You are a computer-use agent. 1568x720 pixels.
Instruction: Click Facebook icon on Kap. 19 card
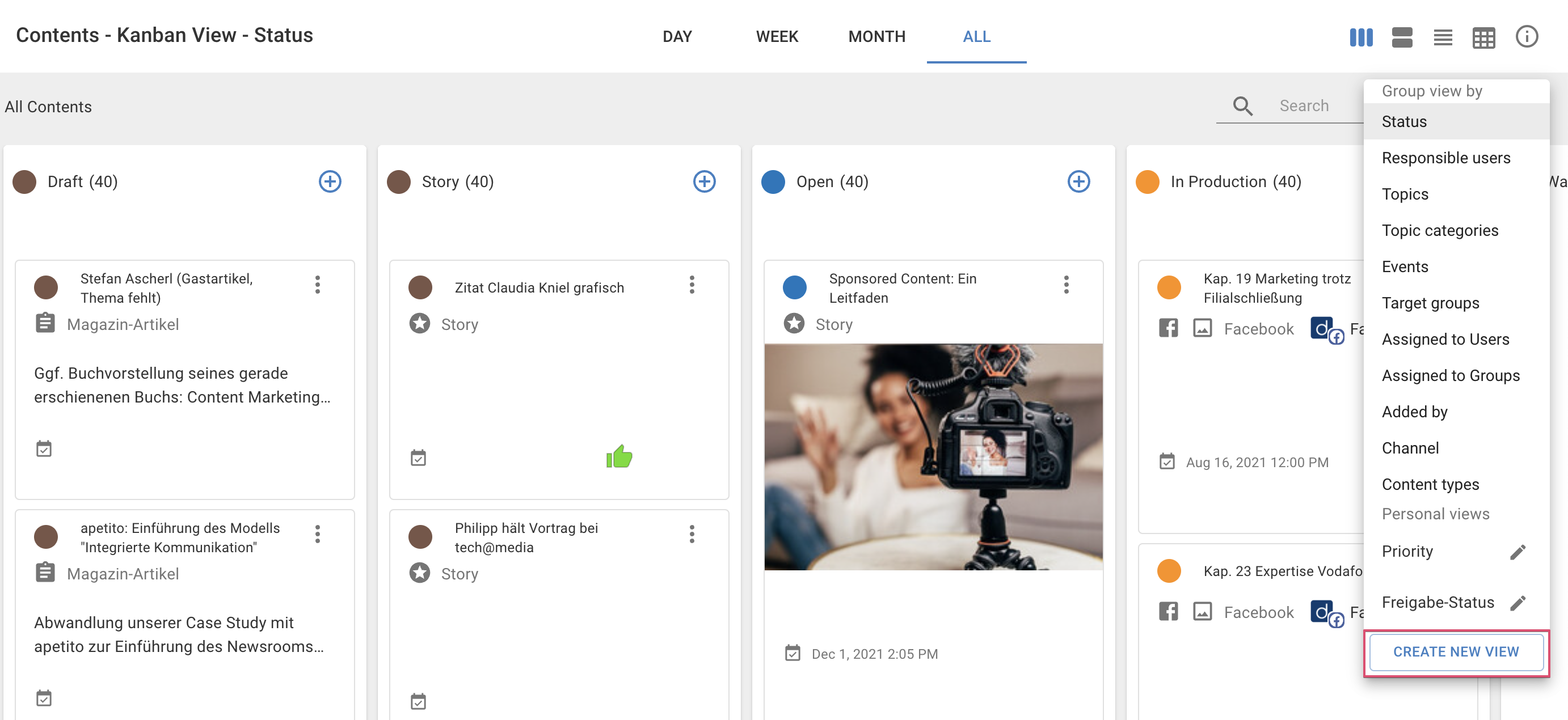coord(1168,328)
